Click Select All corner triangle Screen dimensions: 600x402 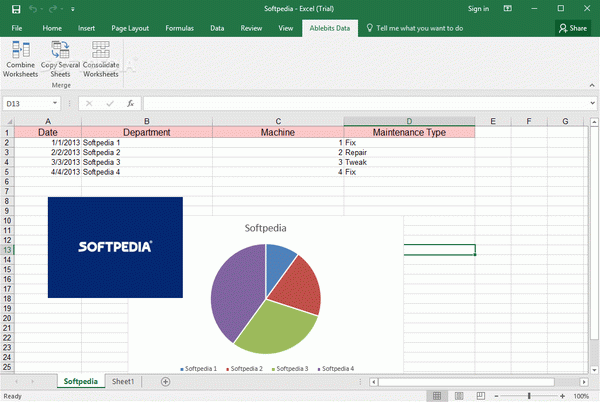point(8,121)
